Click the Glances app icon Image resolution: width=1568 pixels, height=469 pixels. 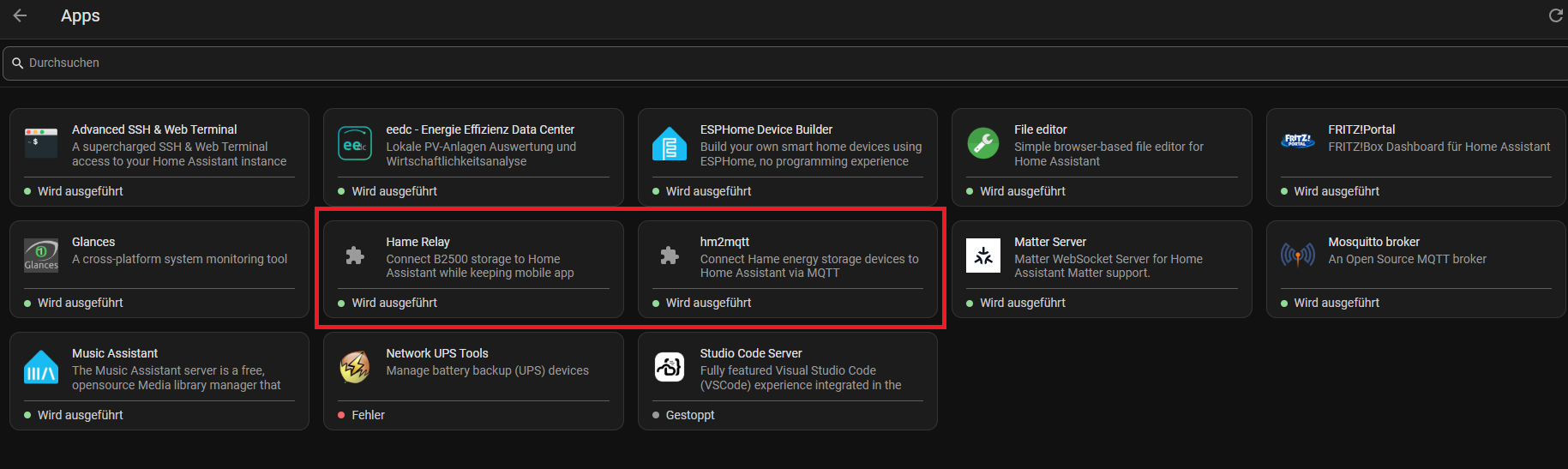click(41, 256)
